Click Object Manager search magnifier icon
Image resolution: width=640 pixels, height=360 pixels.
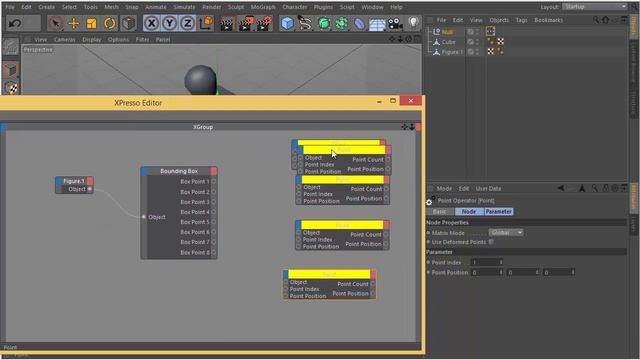pyautogui.click(x=596, y=20)
